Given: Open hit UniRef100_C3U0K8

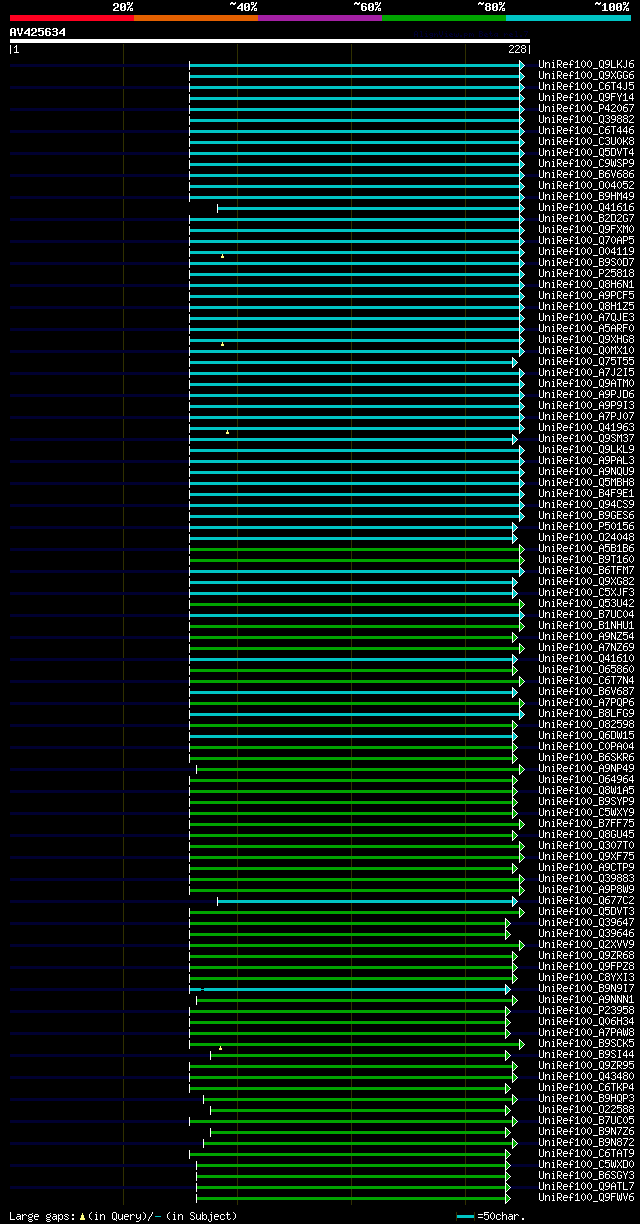Looking at the screenshot, I should tap(586, 141).
